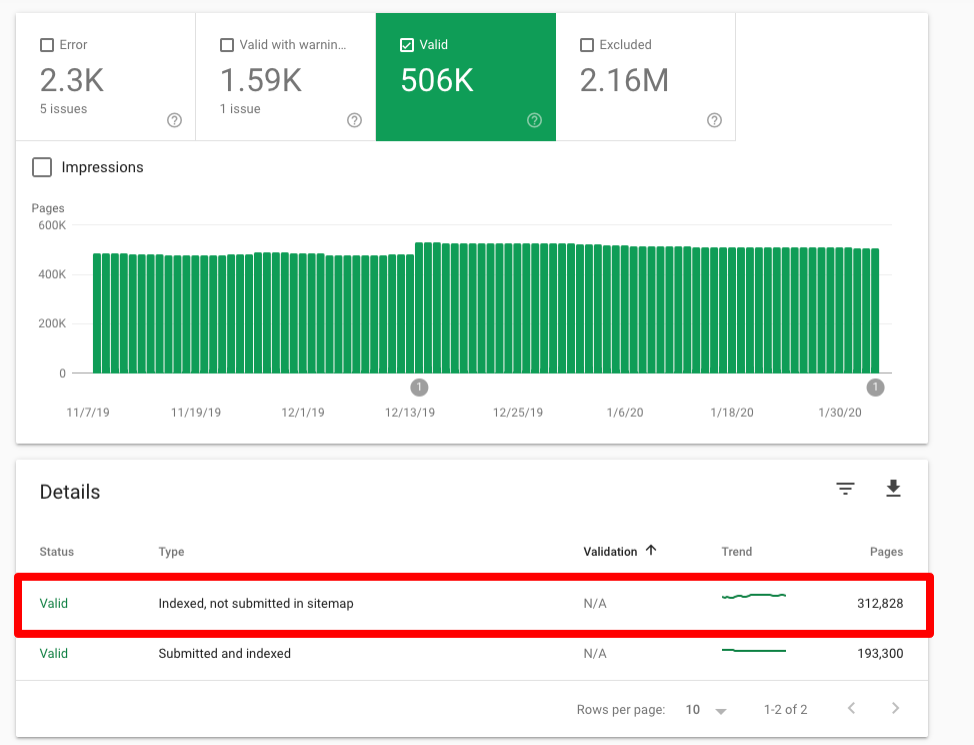The image size is (974, 745).
Task: Go to next page of results
Action: point(895,709)
